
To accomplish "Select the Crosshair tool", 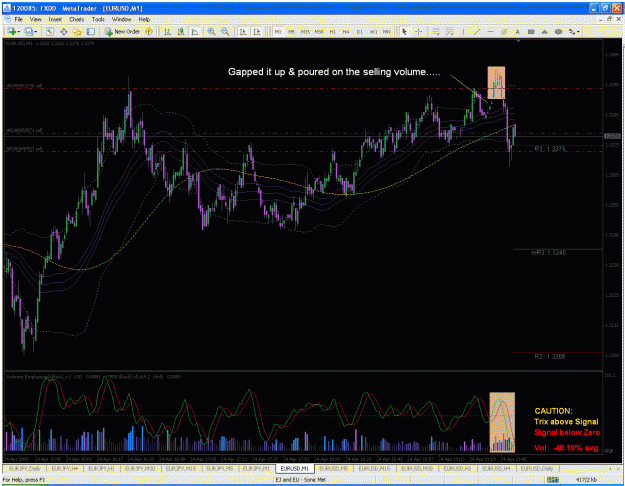I will pos(419,31).
